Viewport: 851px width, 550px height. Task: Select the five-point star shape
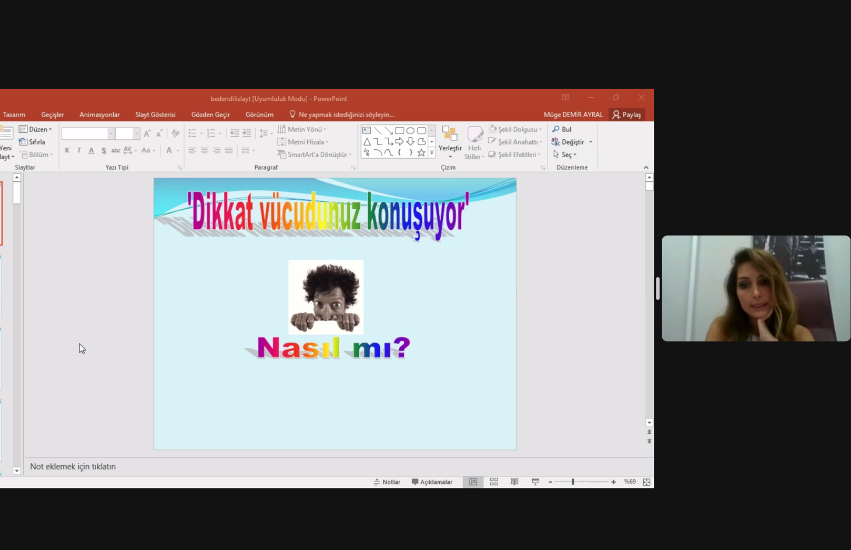pyautogui.click(x=422, y=153)
